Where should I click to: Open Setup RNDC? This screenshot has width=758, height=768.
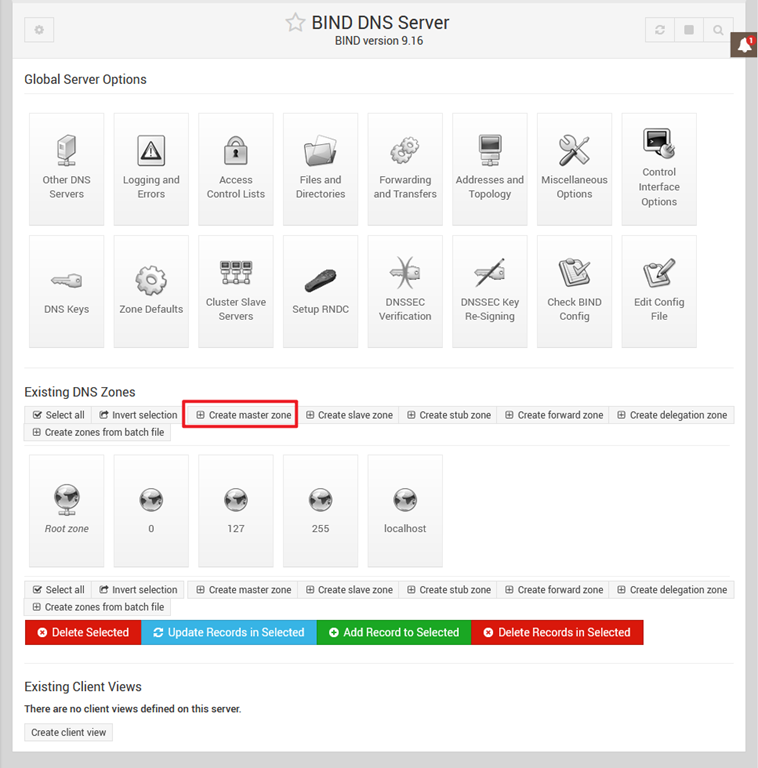tap(321, 291)
